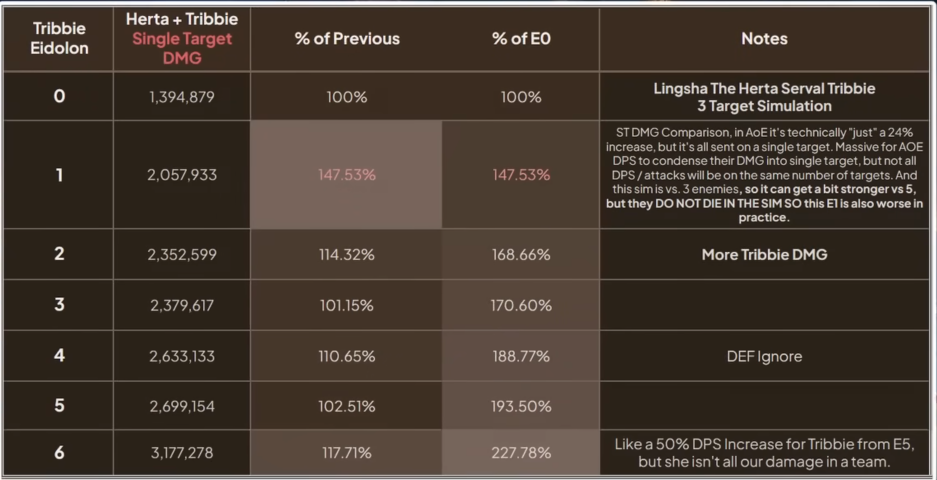Select Eidolon 3 row label
937x480 pixels.
click(x=59, y=305)
